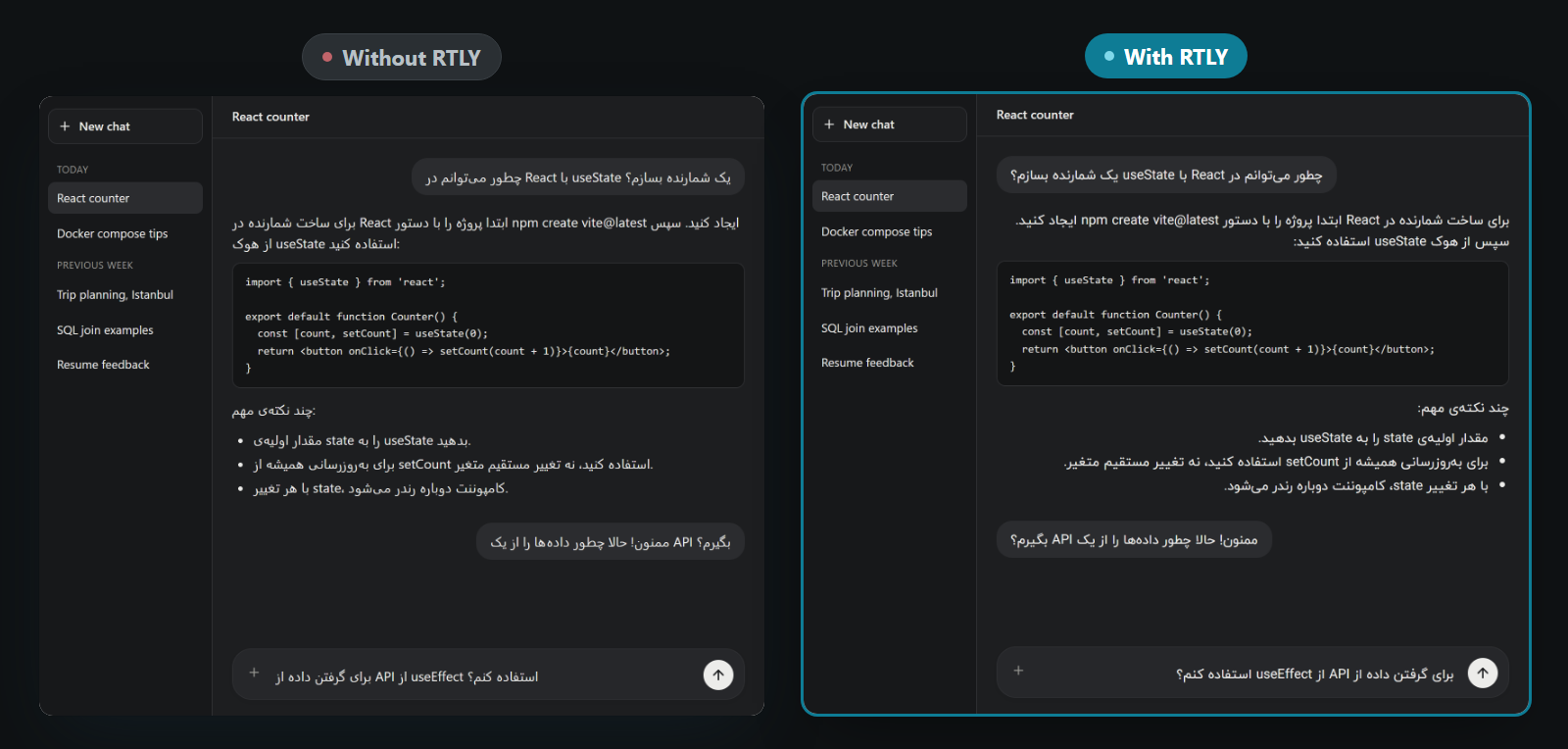Start a New chat in With RTLY panel
Image resolution: width=1568 pixels, height=749 pixels.
890,125
